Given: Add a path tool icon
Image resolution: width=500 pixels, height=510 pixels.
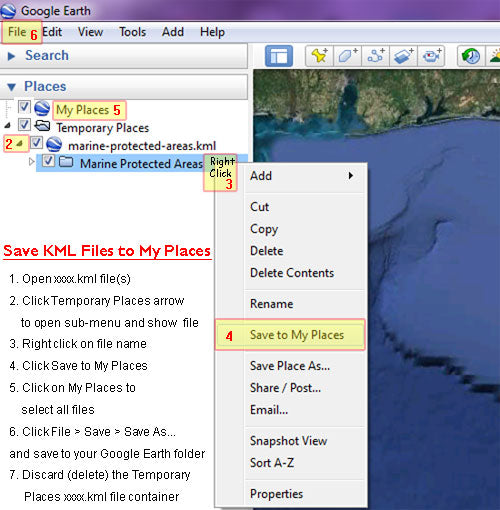Looking at the screenshot, I should click(375, 56).
